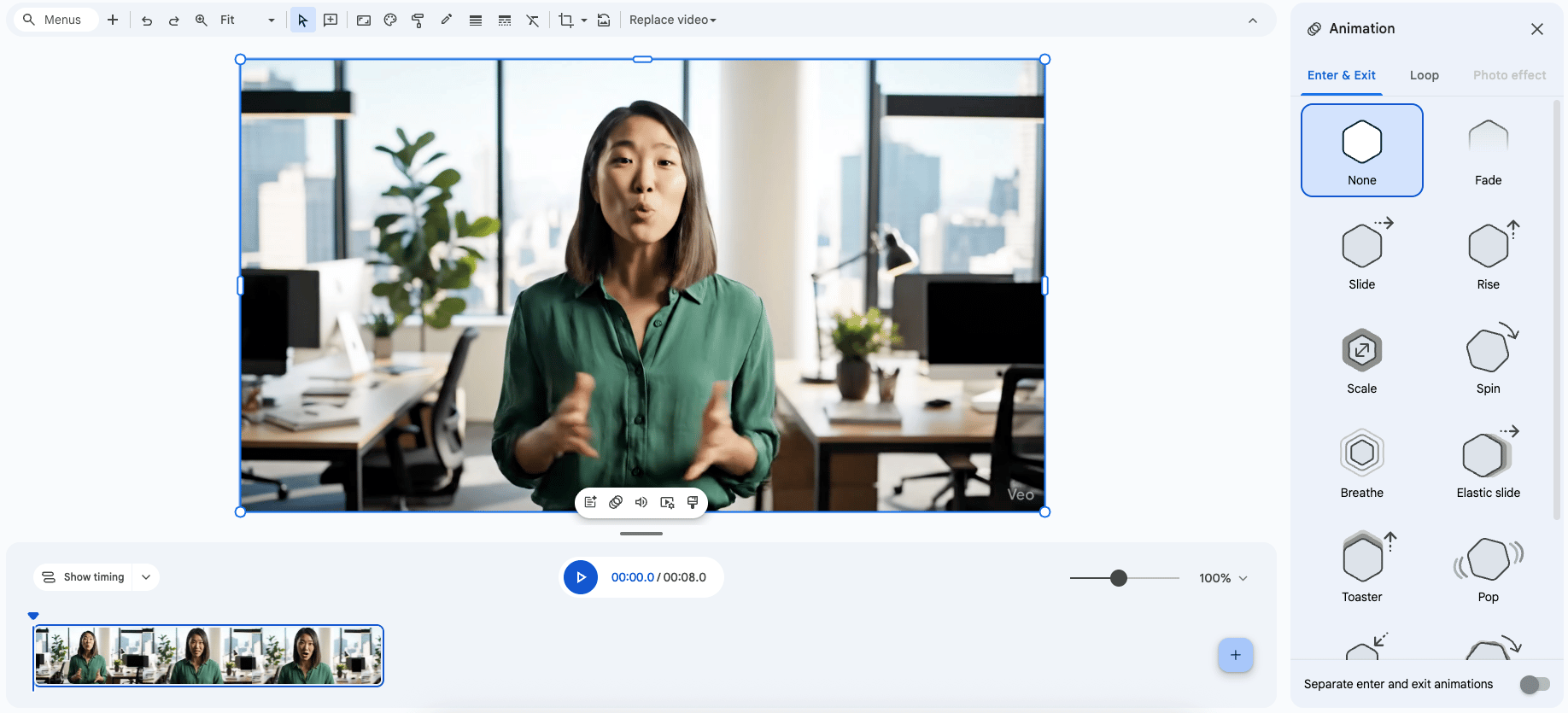This screenshot has width=1568, height=713.
Task: Click the zoom magnifier icon
Action: coord(202,20)
